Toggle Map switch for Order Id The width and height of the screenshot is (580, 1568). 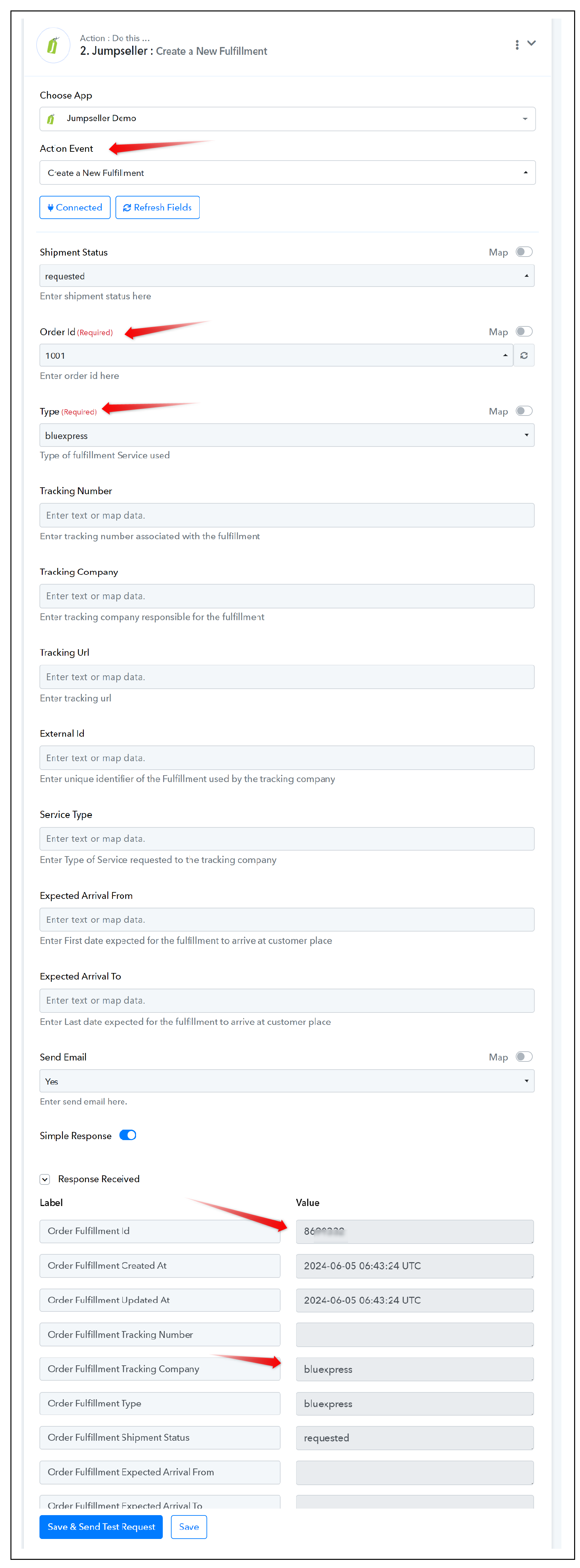(524, 332)
